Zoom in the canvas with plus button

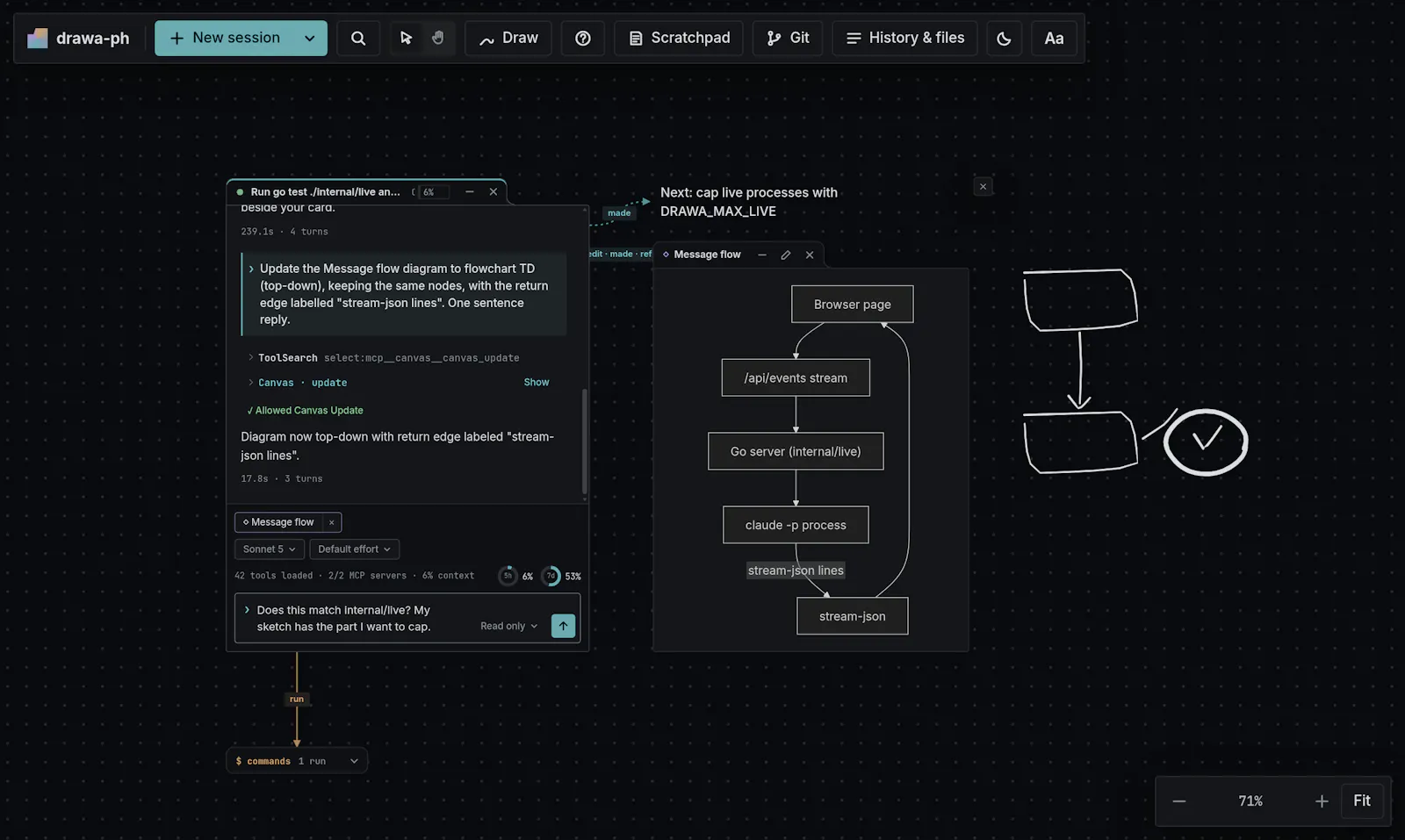tap(1322, 801)
